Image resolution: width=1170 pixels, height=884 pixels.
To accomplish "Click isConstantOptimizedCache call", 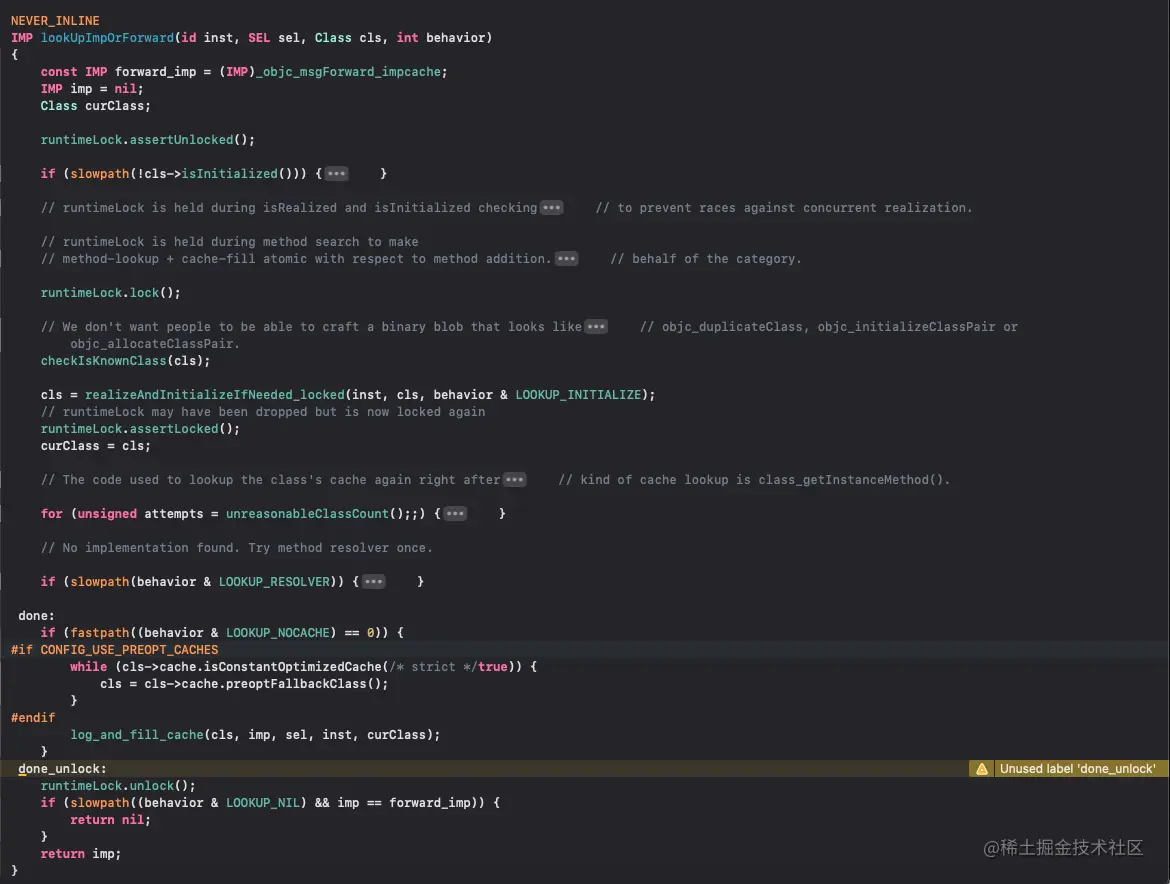I will tap(292, 667).
